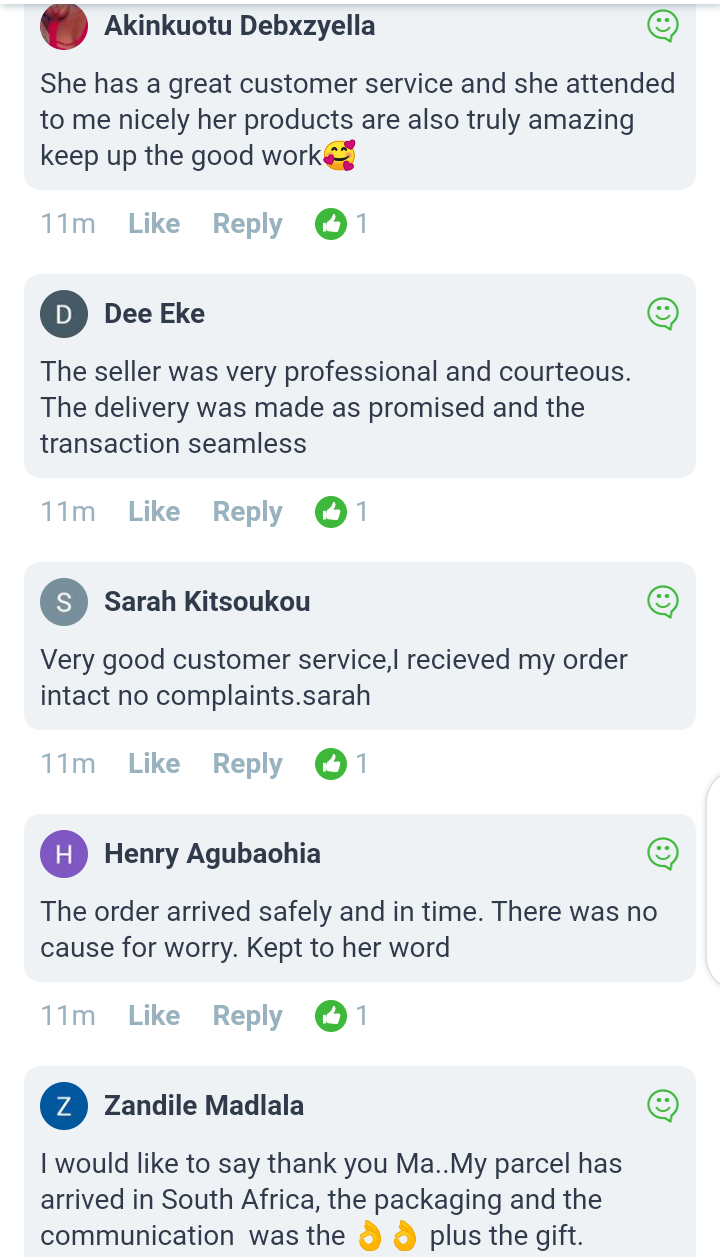Click thumbs-up reaction under Akinkuotu Debxzyella's comment
Screen dimensions: 720x1257
pyautogui.click(x=330, y=224)
